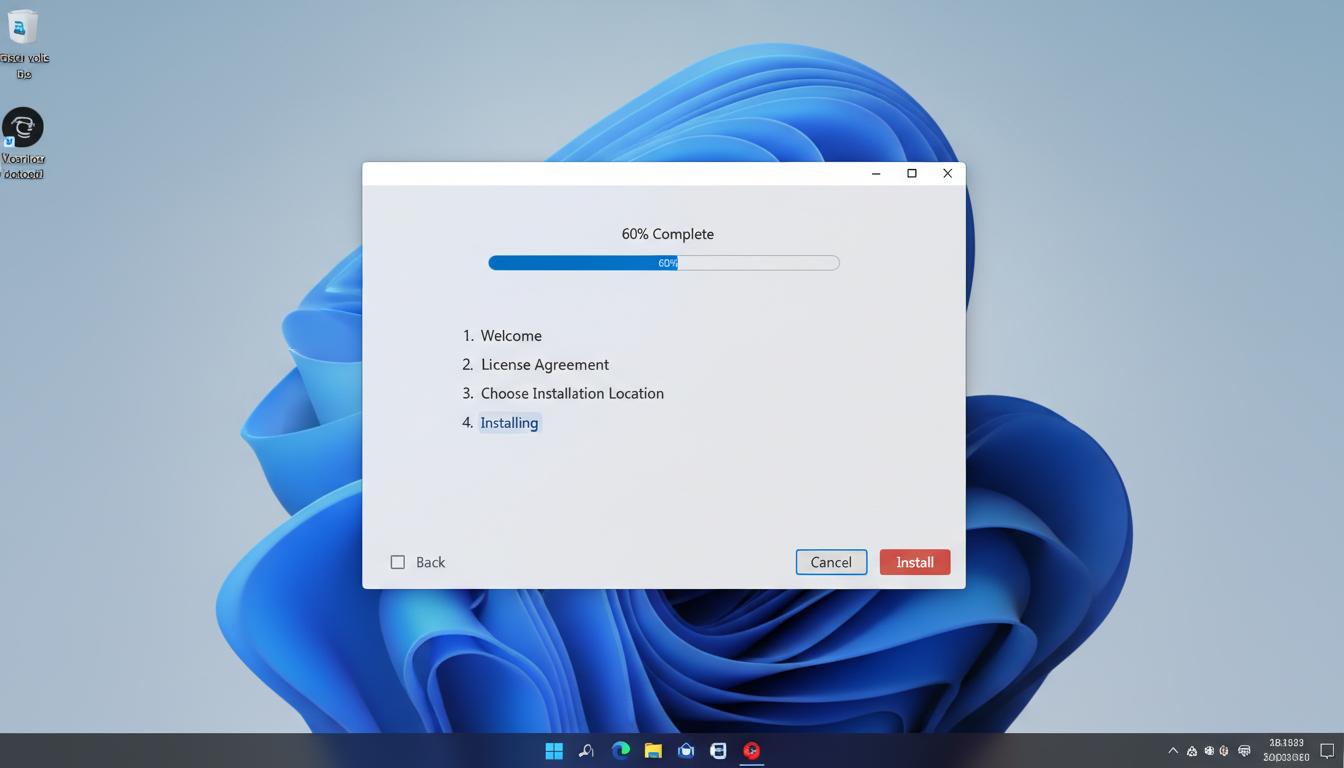1344x768 pixels.
Task: Select the Choose Installation Location step
Action: click(x=572, y=393)
